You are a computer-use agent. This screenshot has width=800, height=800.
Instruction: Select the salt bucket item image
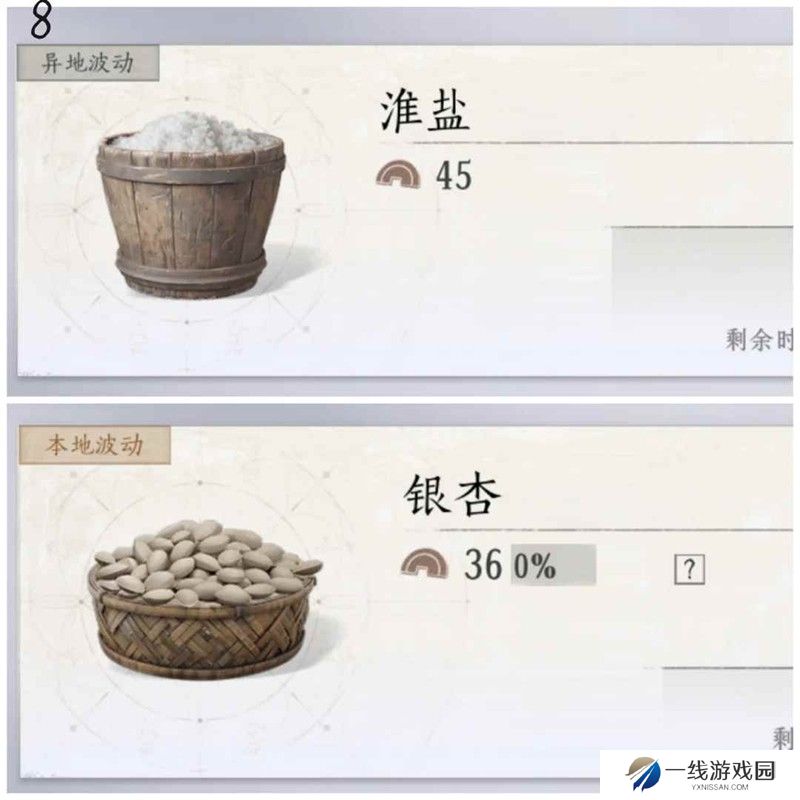coord(190,205)
